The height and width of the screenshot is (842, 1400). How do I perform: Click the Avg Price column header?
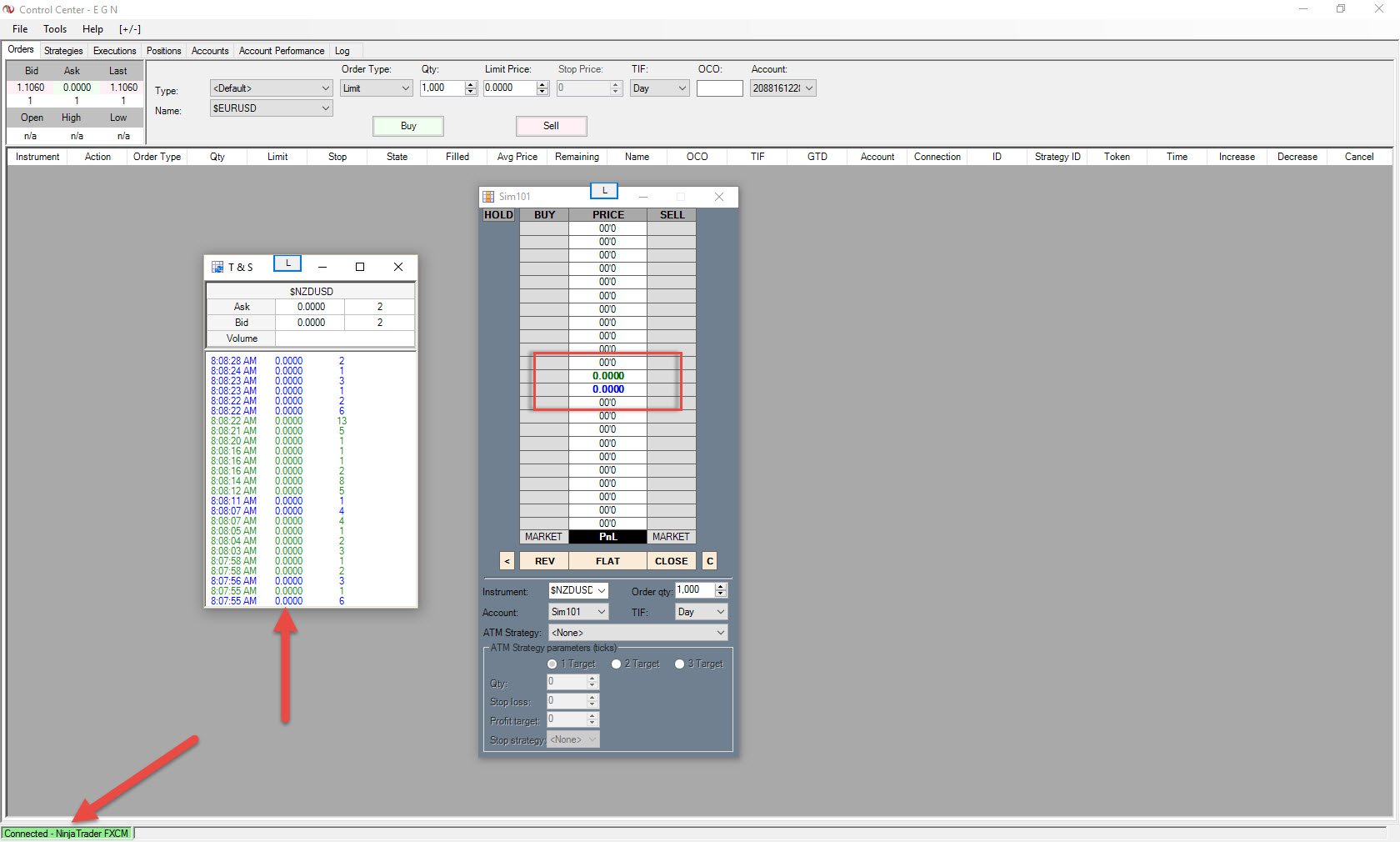(x=517, y=157)
